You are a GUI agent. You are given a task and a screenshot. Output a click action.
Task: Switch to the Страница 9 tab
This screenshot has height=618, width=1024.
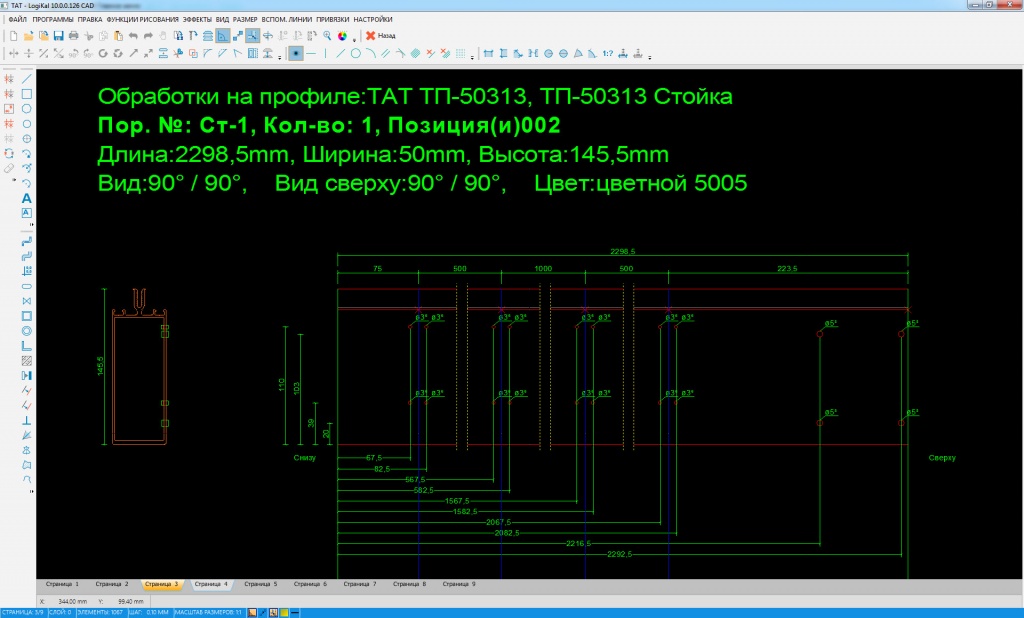[x=459, y=584]
